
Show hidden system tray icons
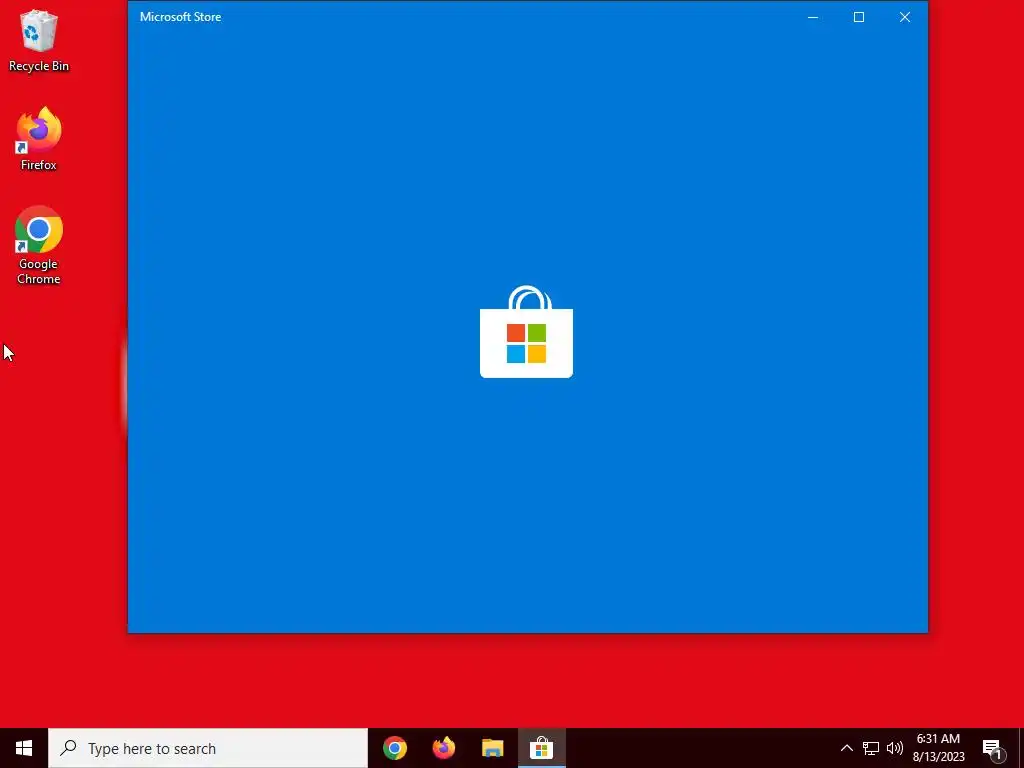(846, 748)
